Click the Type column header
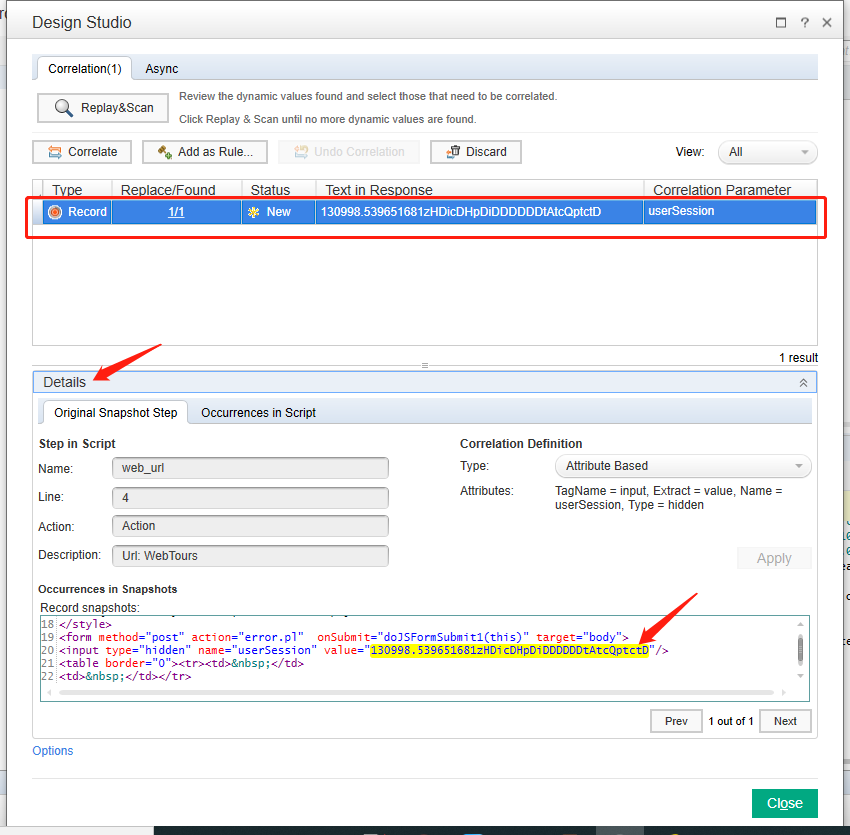The height and width of the screenshot is (835, 850). [x=77, y=190]
